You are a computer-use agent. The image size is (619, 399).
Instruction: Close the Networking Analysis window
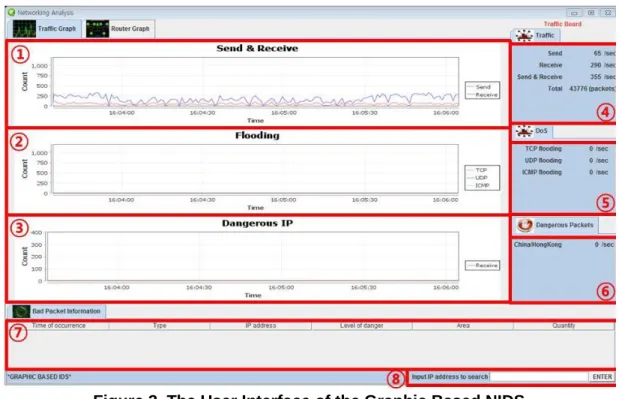[608, 13]
